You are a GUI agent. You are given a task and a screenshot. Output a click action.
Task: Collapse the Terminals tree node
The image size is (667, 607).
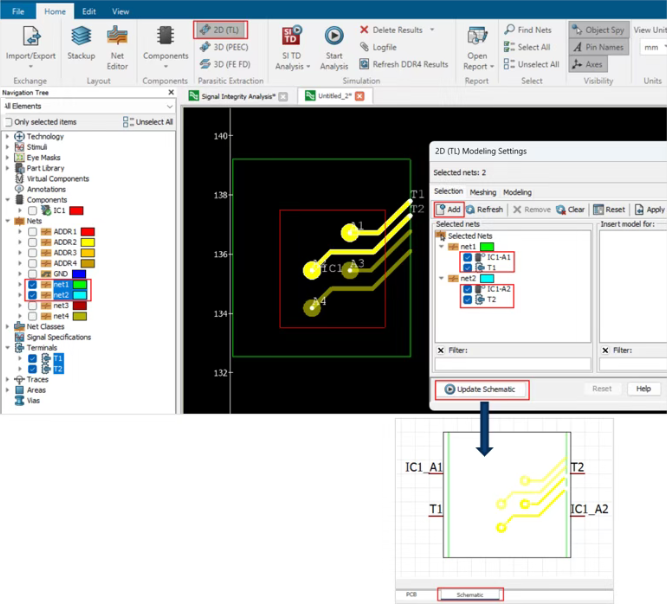pos(7,348)
